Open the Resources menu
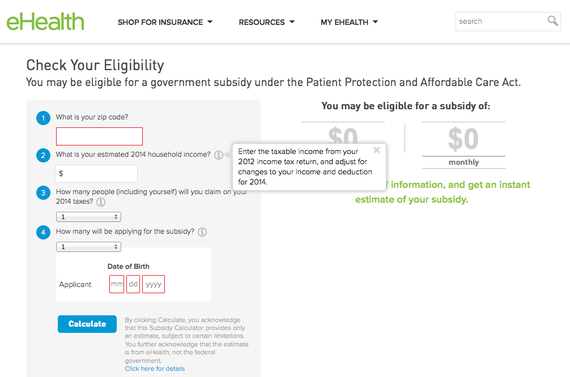The width and height of the screenshot is (570, 377). (x=266, y=22)
